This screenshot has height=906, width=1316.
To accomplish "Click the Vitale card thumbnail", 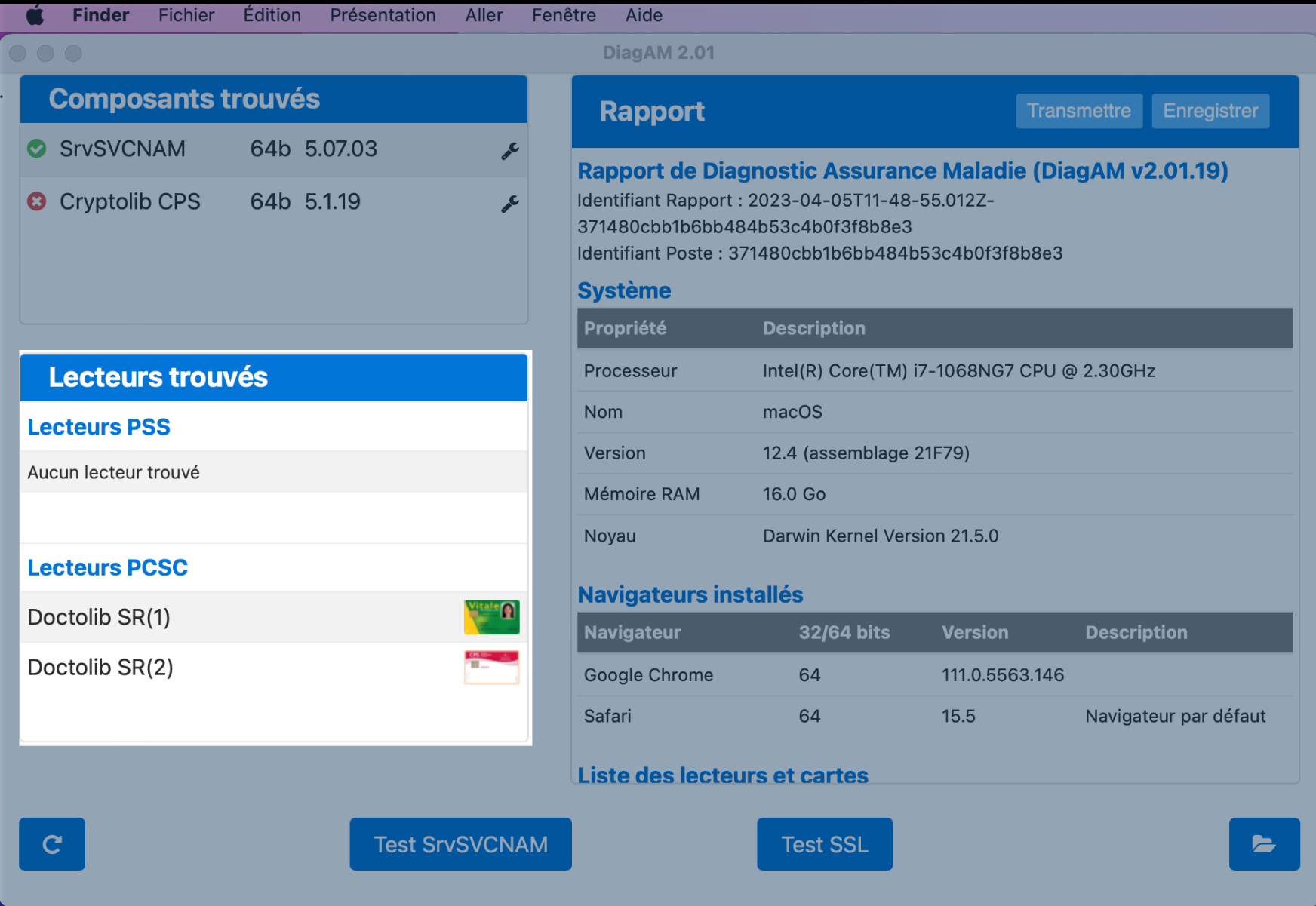I will [x=492, y=617].
